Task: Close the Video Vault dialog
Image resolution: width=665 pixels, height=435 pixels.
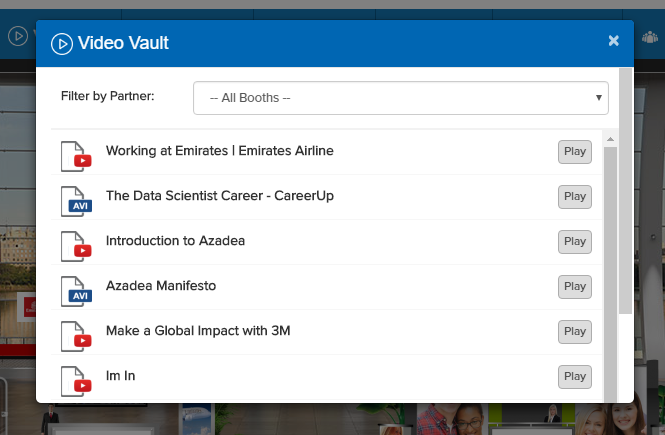Action: point(614,41)
